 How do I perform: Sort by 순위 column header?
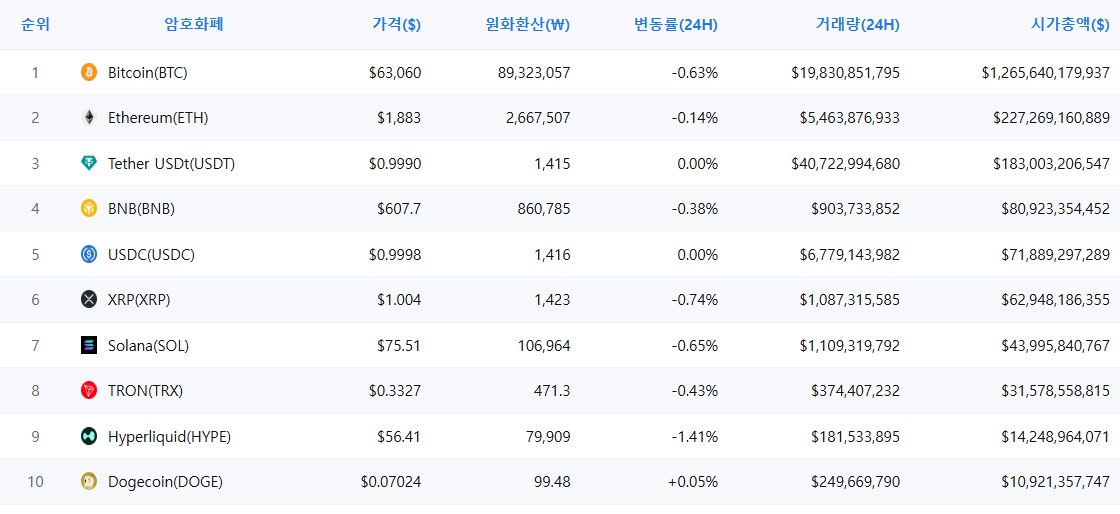point(36,25)
